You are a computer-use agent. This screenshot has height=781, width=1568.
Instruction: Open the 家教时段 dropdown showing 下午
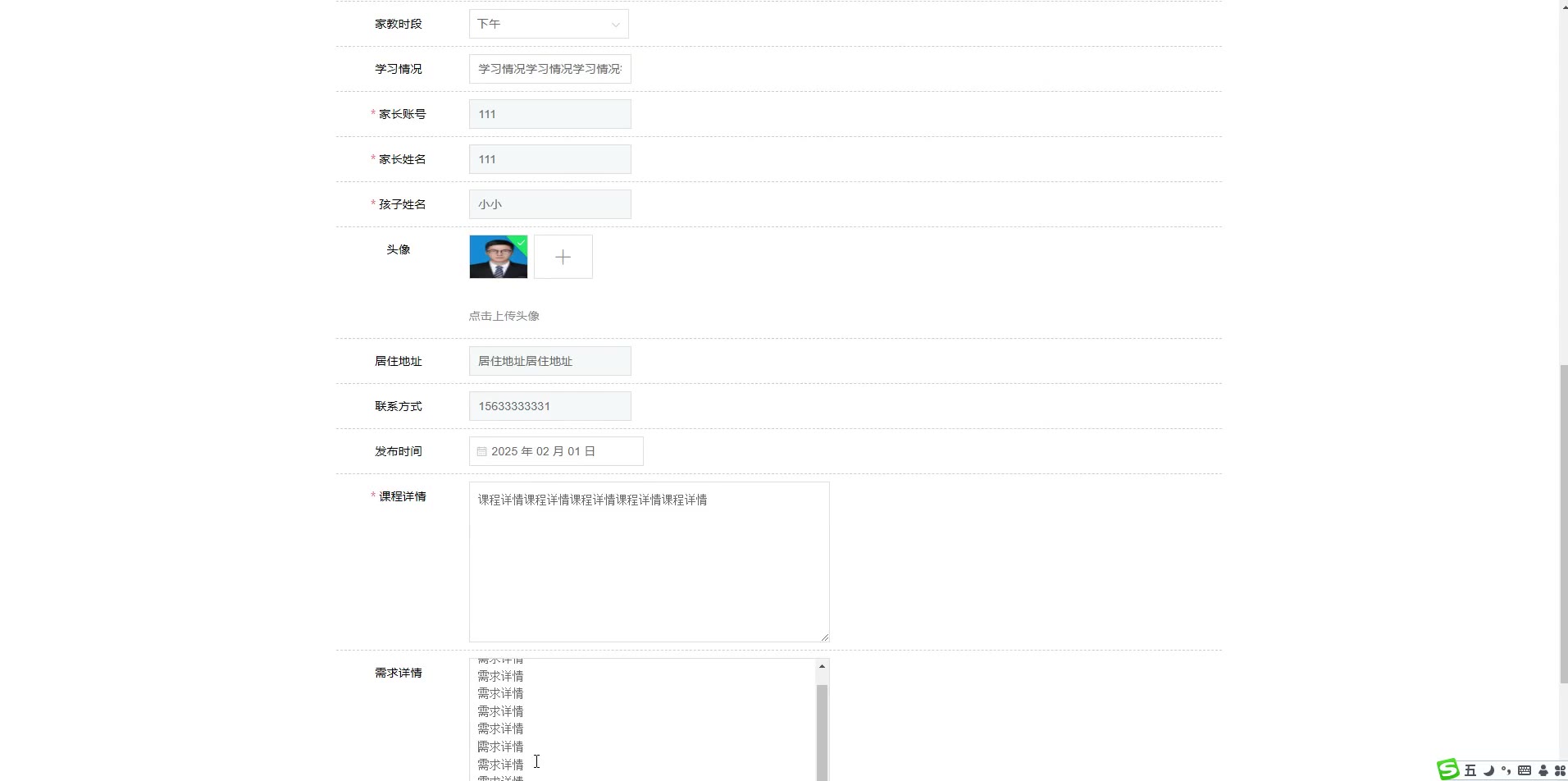(x=549, y=24)
